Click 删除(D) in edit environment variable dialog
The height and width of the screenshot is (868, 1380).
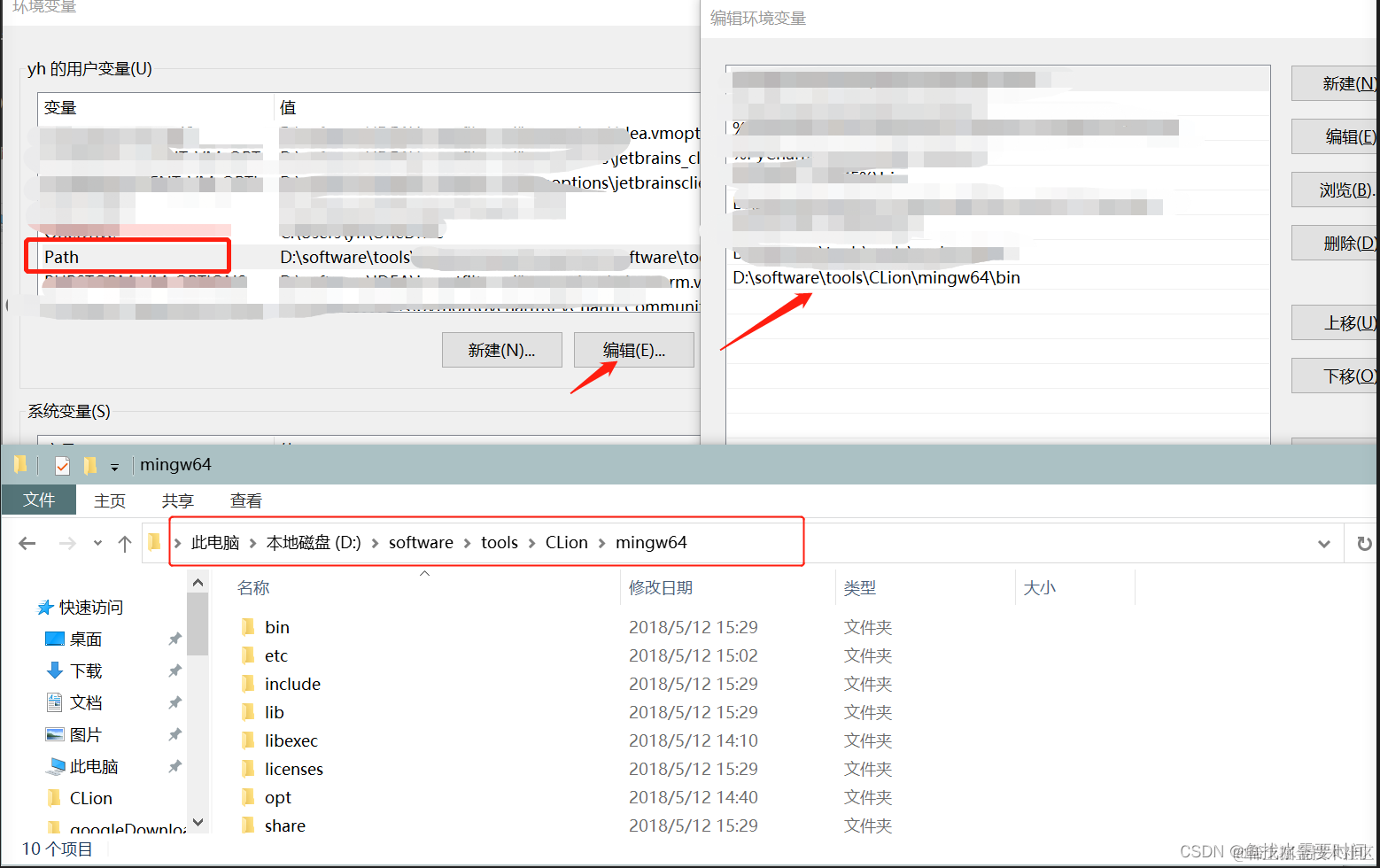point(1335,243)
